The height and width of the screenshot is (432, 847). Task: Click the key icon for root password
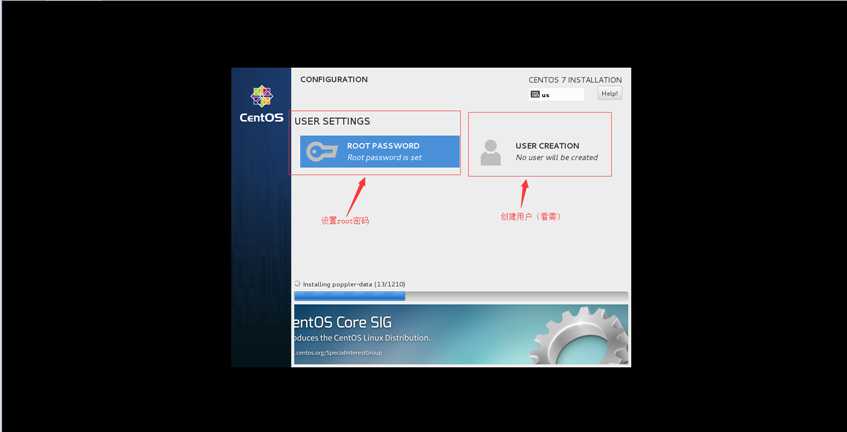pos(321,152)
